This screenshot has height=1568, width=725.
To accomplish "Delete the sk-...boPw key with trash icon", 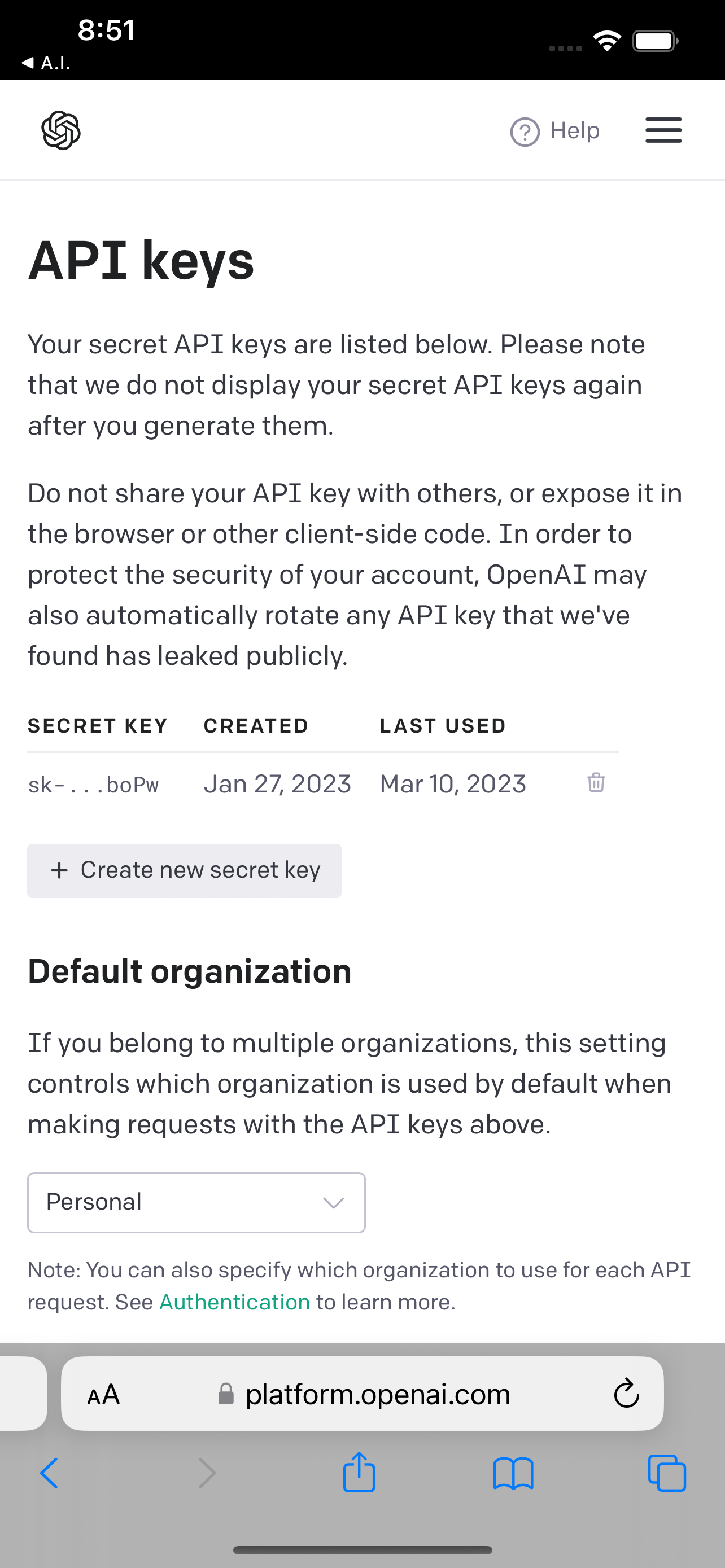I will (x=596, y=782).
